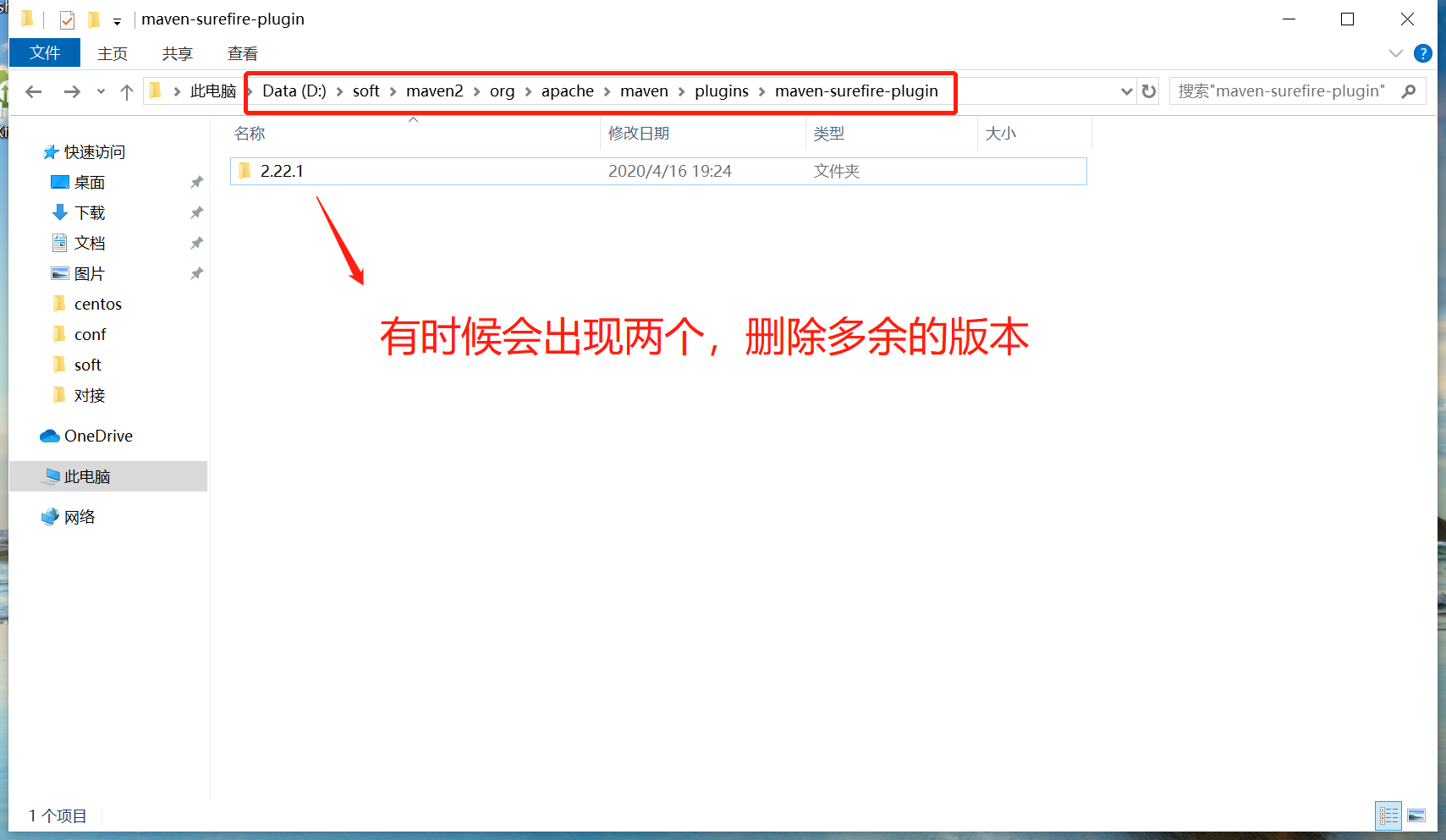Unpin 桌面 from quick access
The width and height of the screenshot is (1446, 840).
tap(196, 182)
